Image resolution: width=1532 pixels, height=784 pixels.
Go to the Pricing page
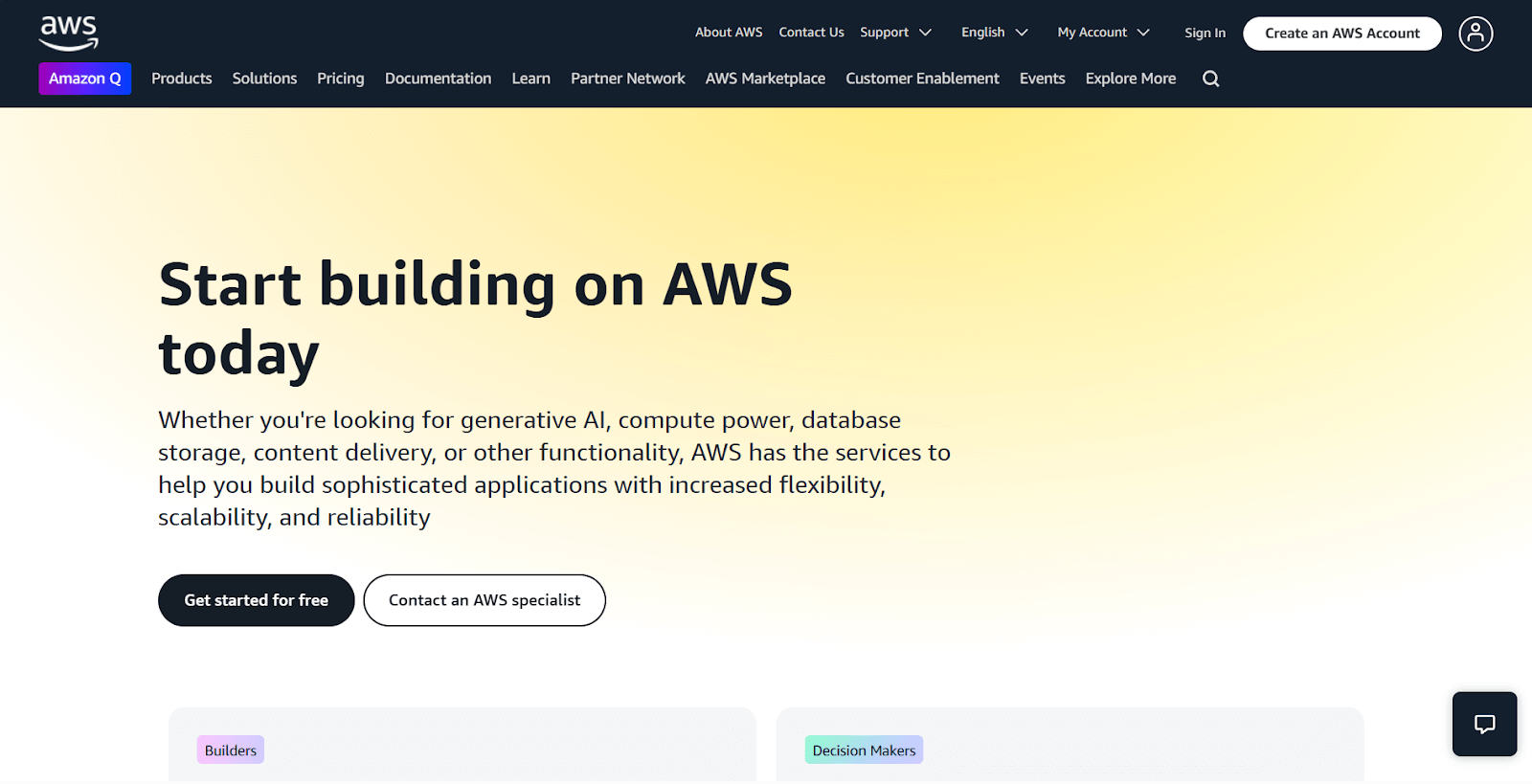[341, 78]
